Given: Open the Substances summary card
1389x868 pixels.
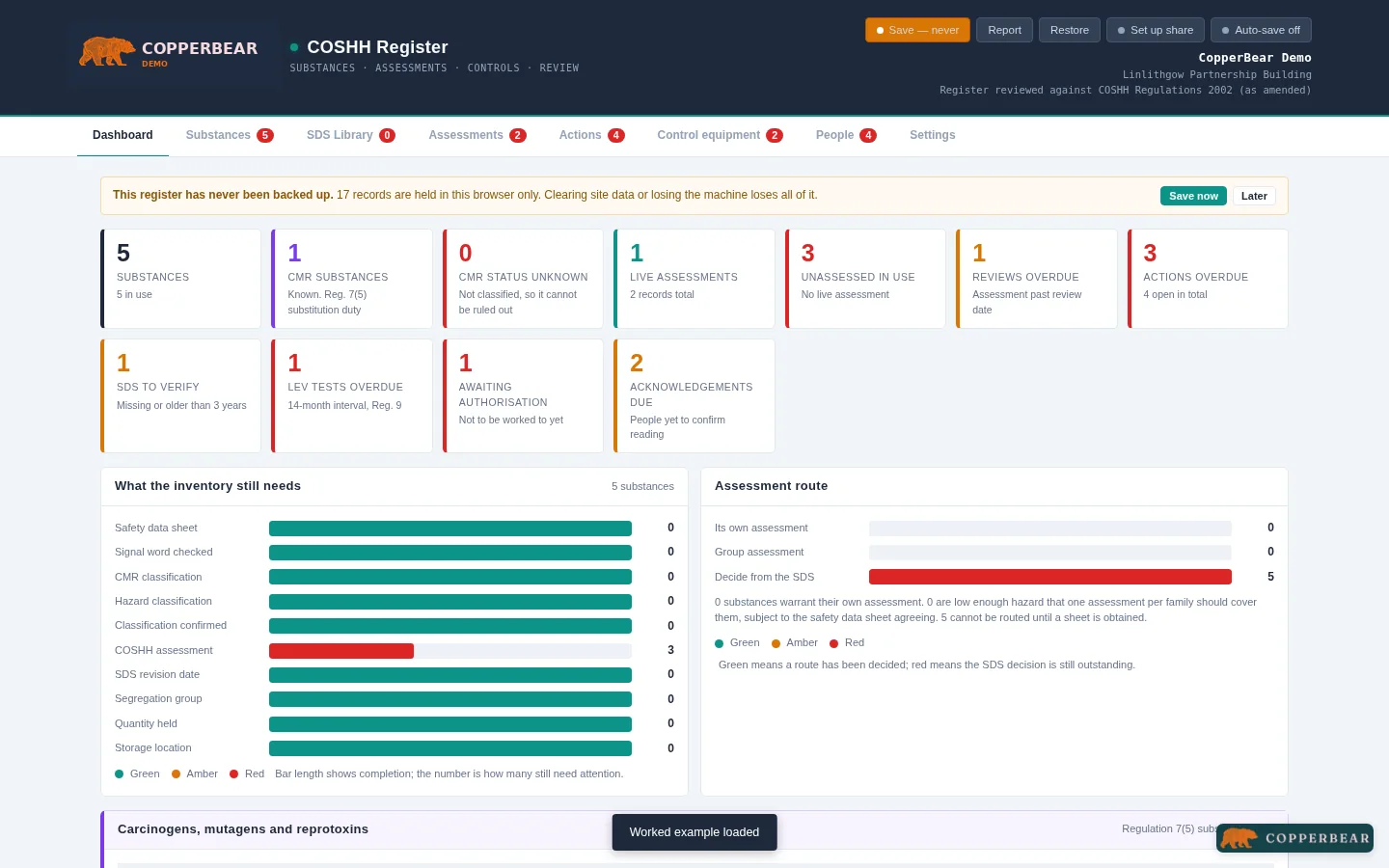Looking at the screenshot, I should [180, 279].
